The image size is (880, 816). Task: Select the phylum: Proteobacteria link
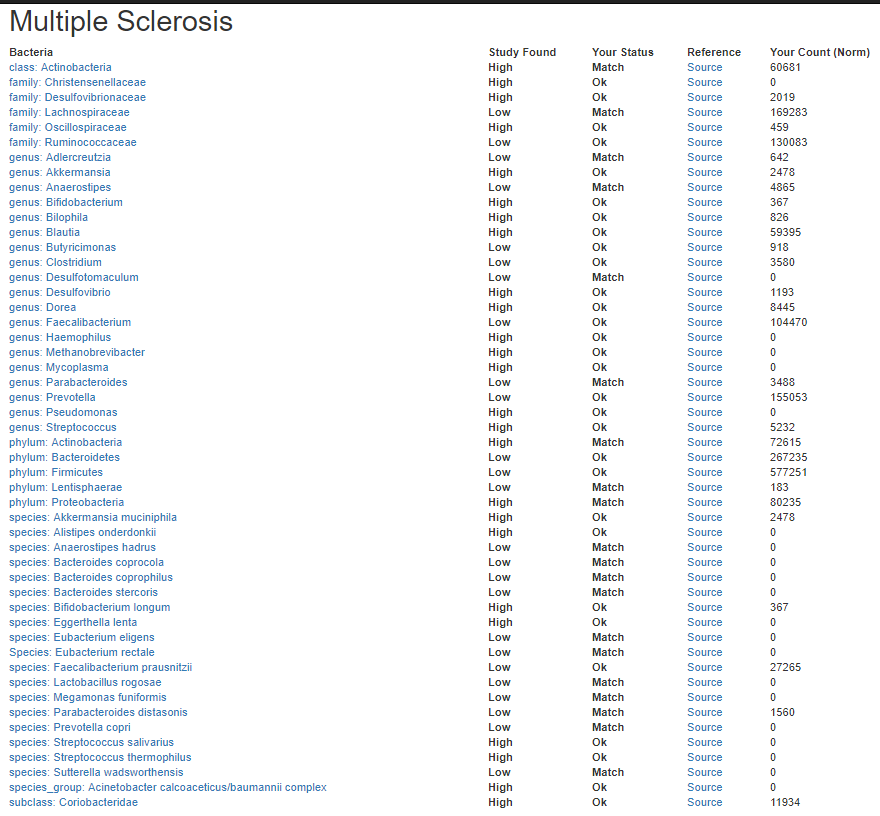tap(67, 502)
